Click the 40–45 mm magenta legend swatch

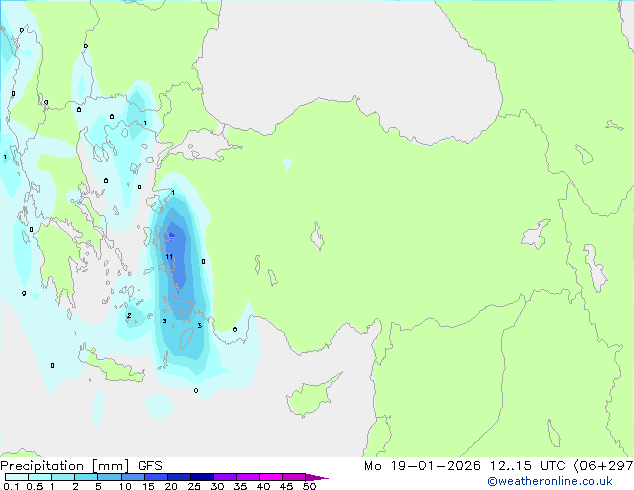[x=271, y=477]
